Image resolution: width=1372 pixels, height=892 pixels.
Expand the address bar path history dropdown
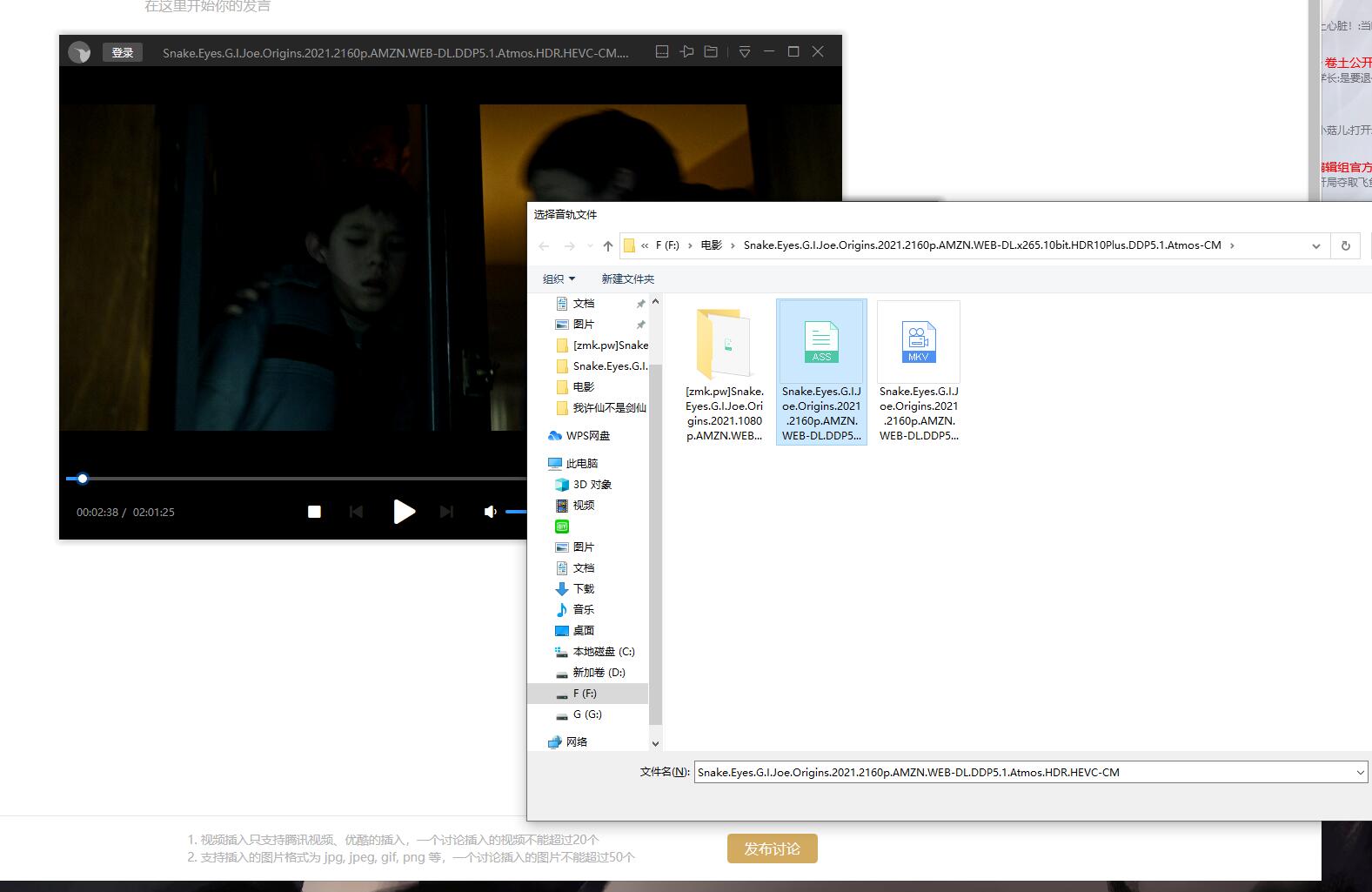1315,246
